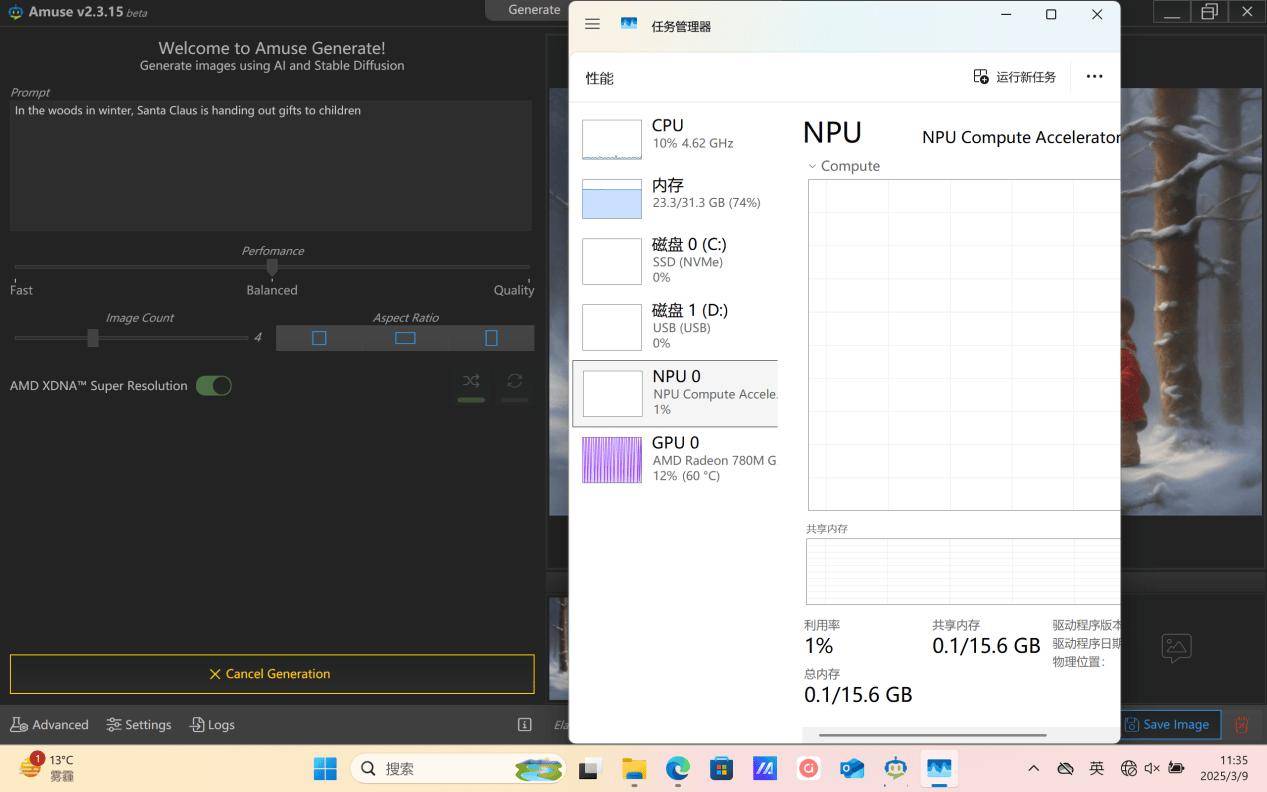
Task: Collapse the Compute graph chevron
Action: (x=813, y=166)
